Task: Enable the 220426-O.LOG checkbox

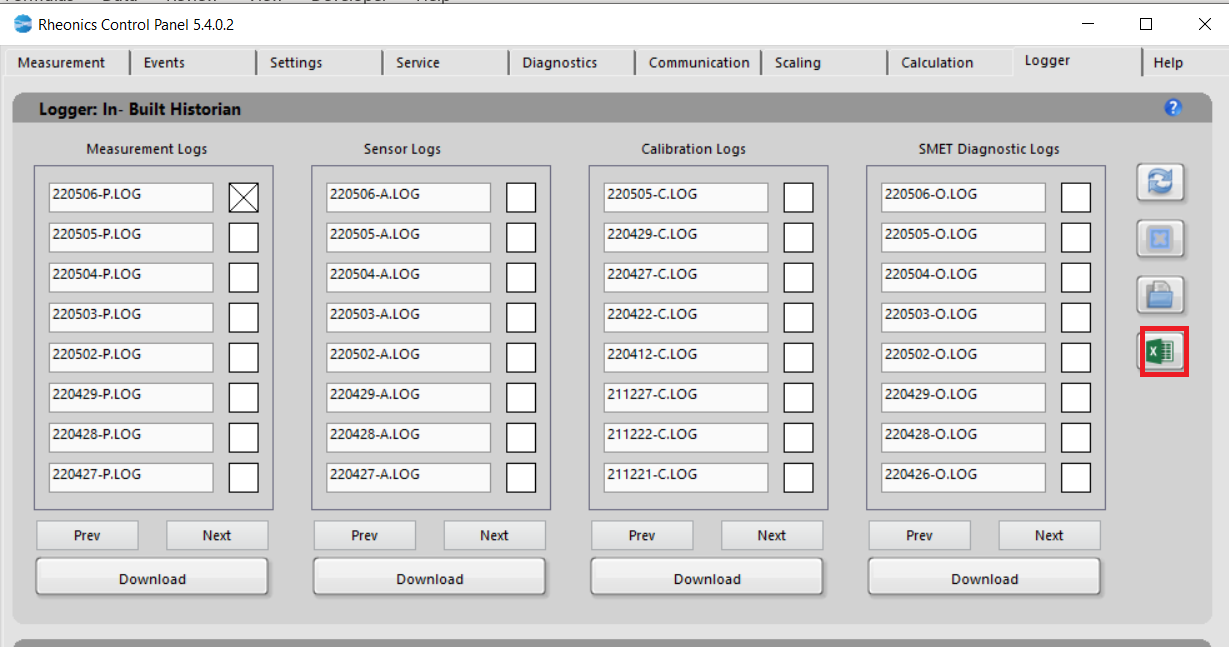Action: click(1076, 478)
